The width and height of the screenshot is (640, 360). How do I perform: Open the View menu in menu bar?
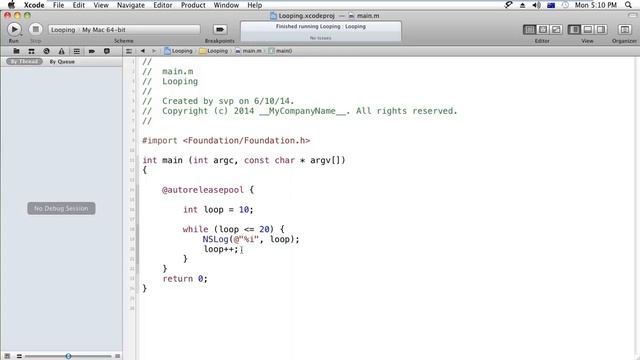tap(101, 5)
